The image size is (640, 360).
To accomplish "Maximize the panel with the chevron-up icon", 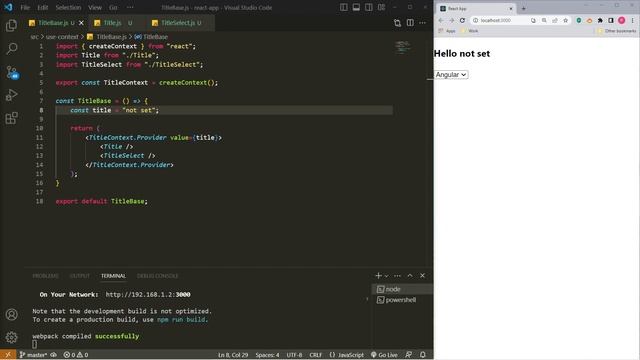I will tap(410, 276).
